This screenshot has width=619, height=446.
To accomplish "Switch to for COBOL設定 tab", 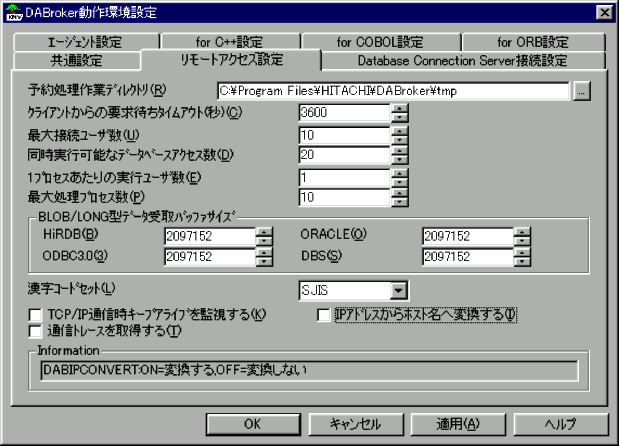I will click(x=381, y=42).
